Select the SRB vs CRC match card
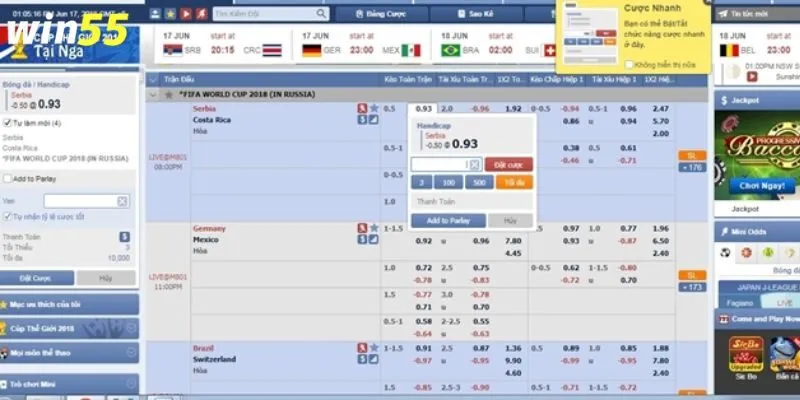 click(x=222, y=45)
